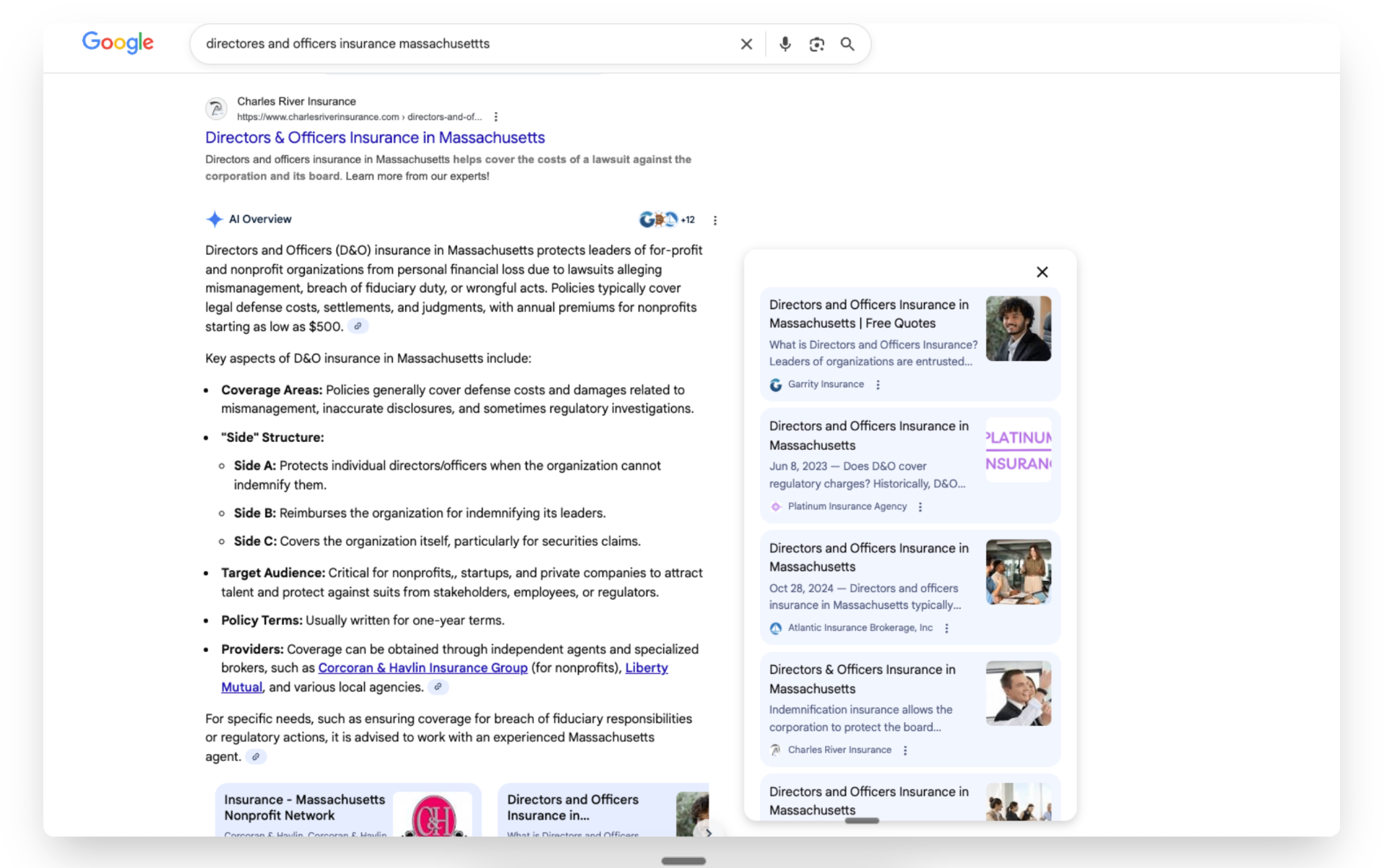The width and height of the screenshot is (1387, 868).
Task: Open the Liberty Mutual link
Action: pos(647,668)
